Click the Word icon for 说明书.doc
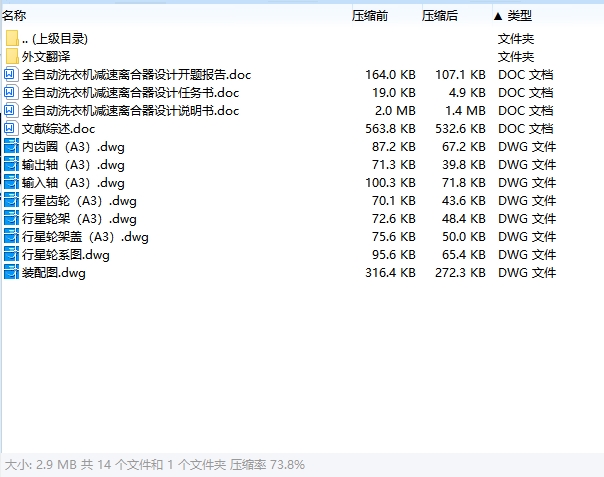 [10, 111]
